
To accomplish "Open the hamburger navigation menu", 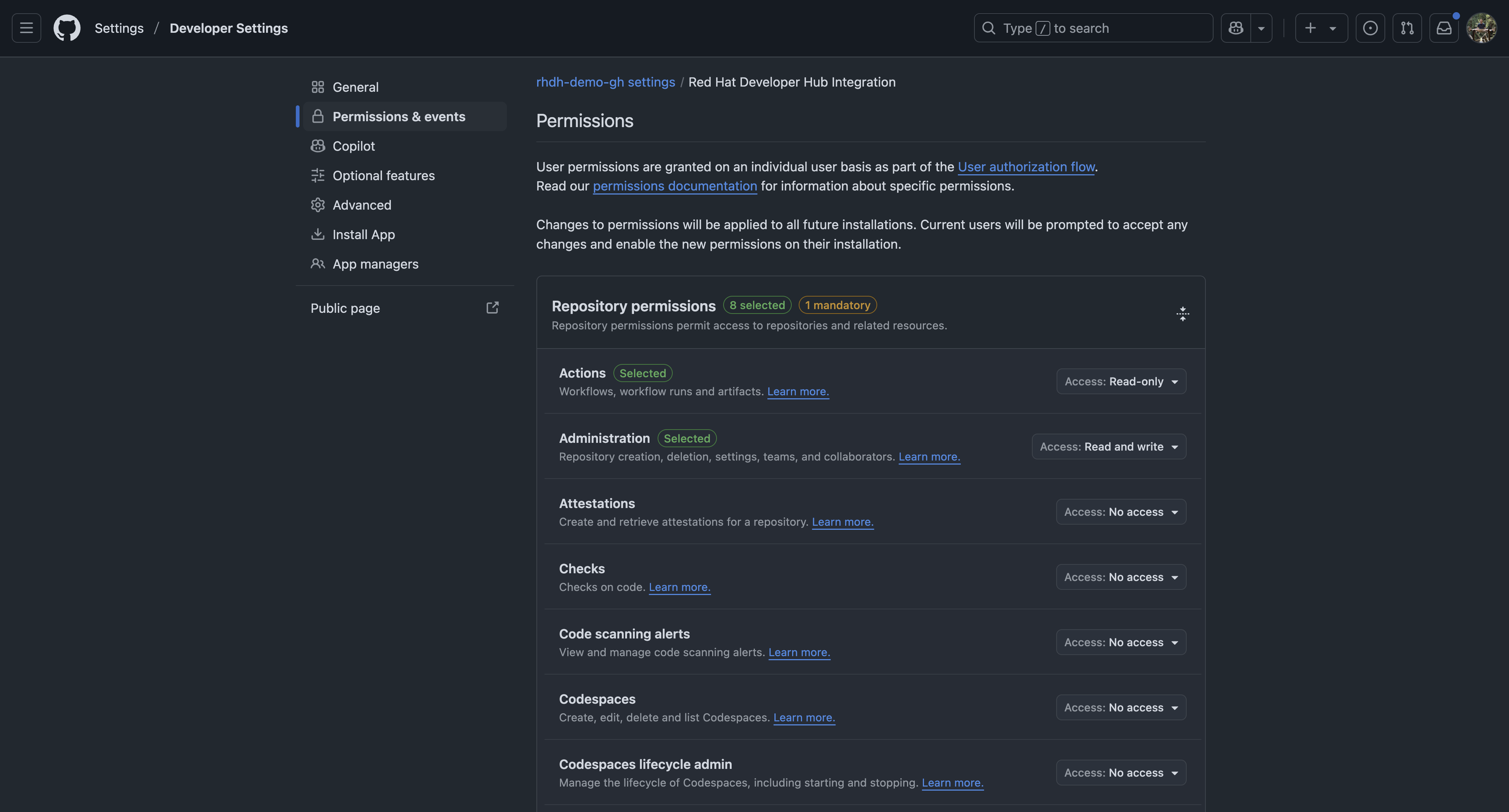I will 27,28.
